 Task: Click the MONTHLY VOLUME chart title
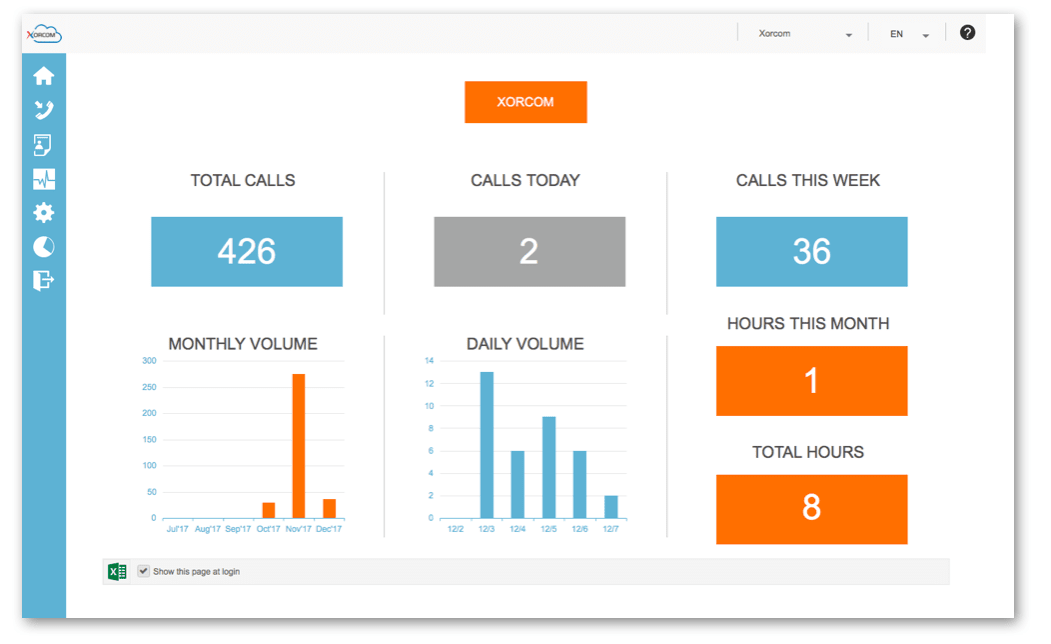point(243,344)
